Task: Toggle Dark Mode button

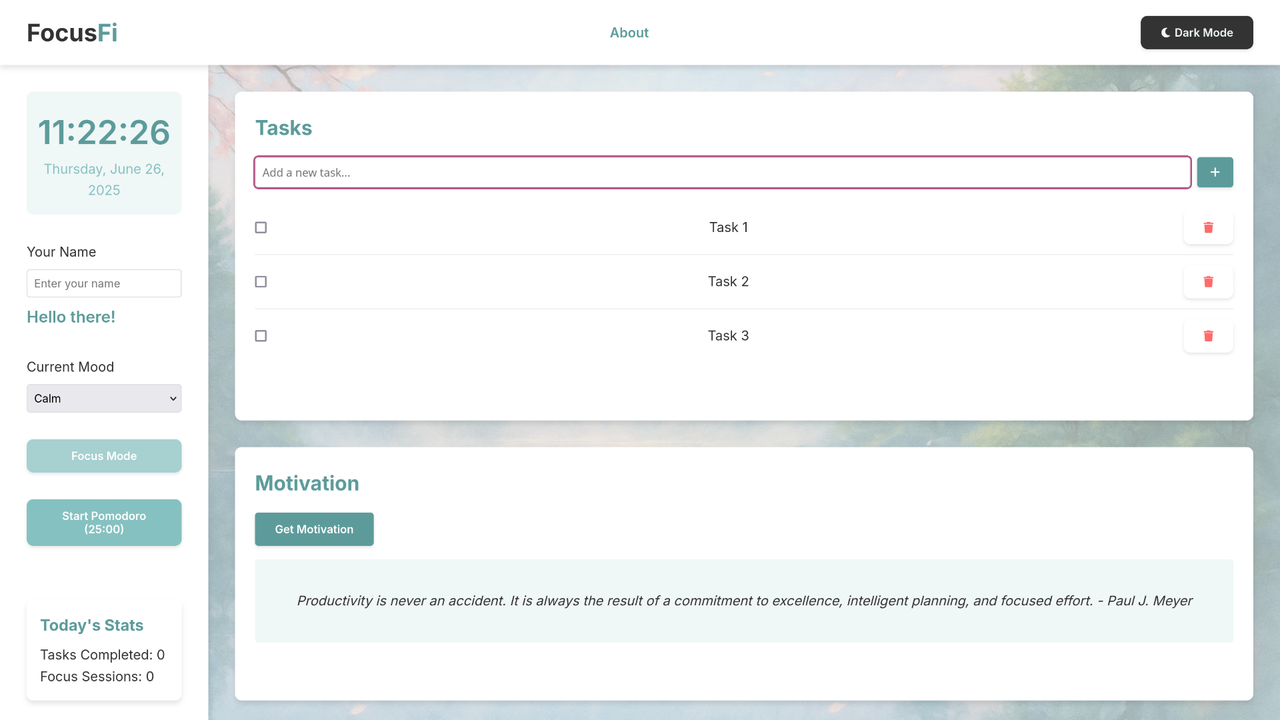Action: (x=1197, y=32)
